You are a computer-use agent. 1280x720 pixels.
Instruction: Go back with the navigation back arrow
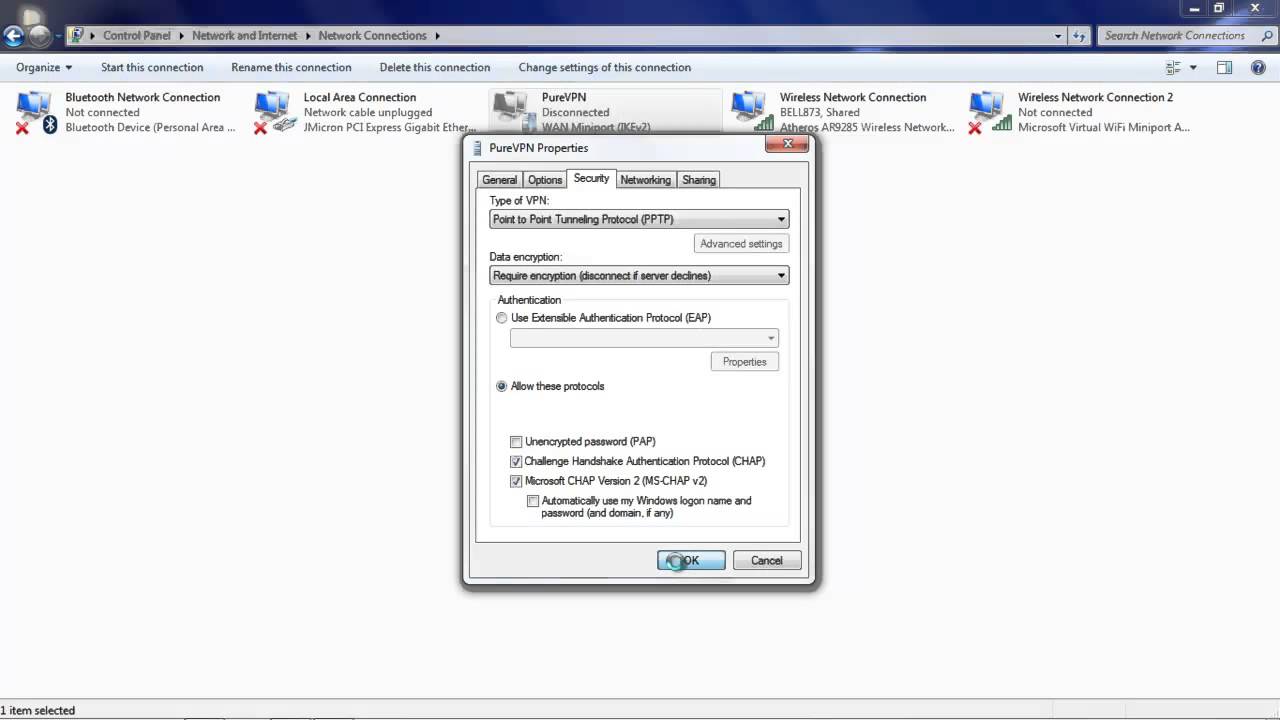(13, 37)
